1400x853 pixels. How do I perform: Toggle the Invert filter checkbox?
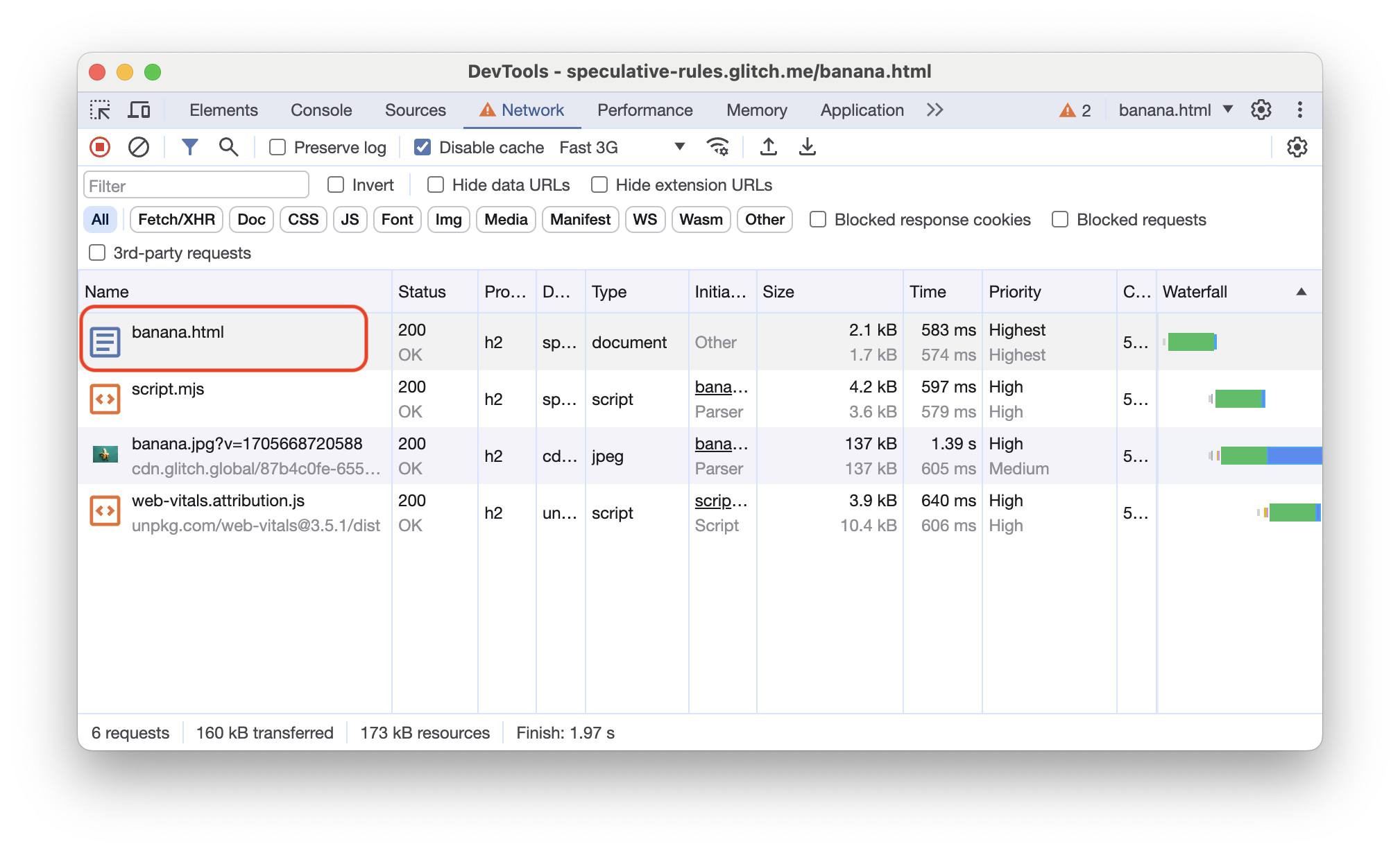point(335,184)
